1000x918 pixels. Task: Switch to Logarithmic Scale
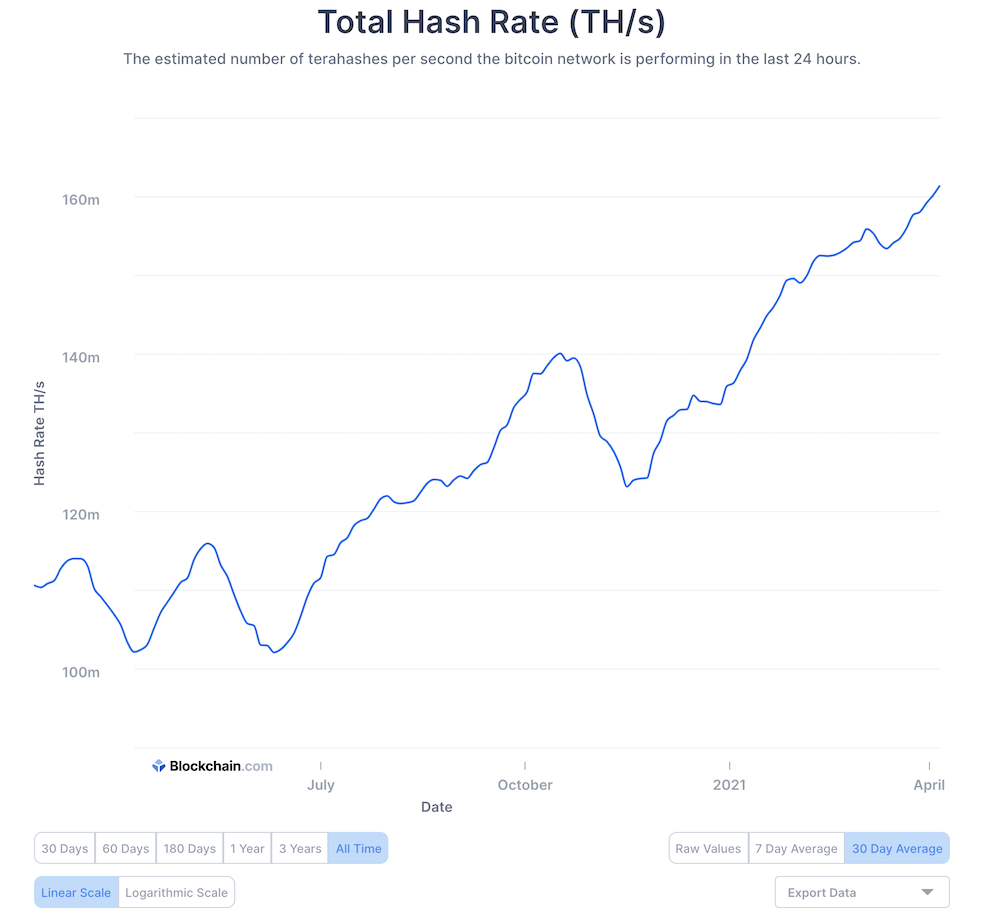click(176, 892)
